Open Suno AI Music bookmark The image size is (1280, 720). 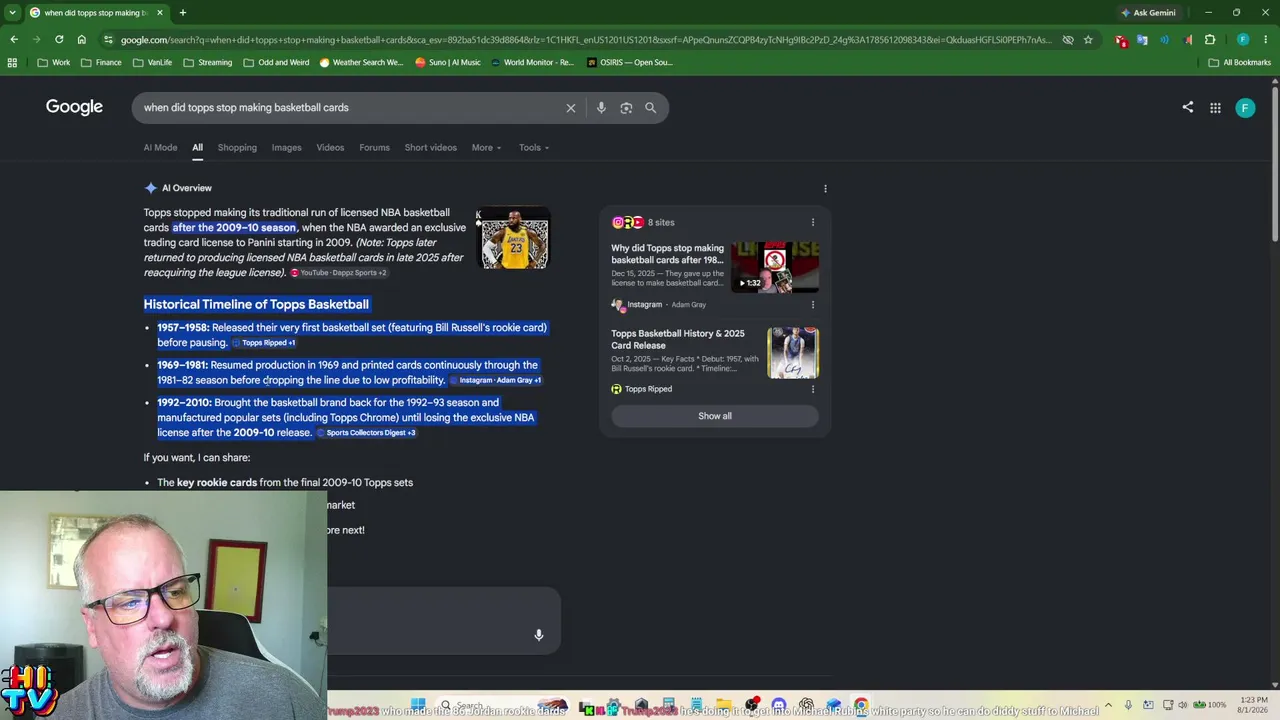point(447,62)
